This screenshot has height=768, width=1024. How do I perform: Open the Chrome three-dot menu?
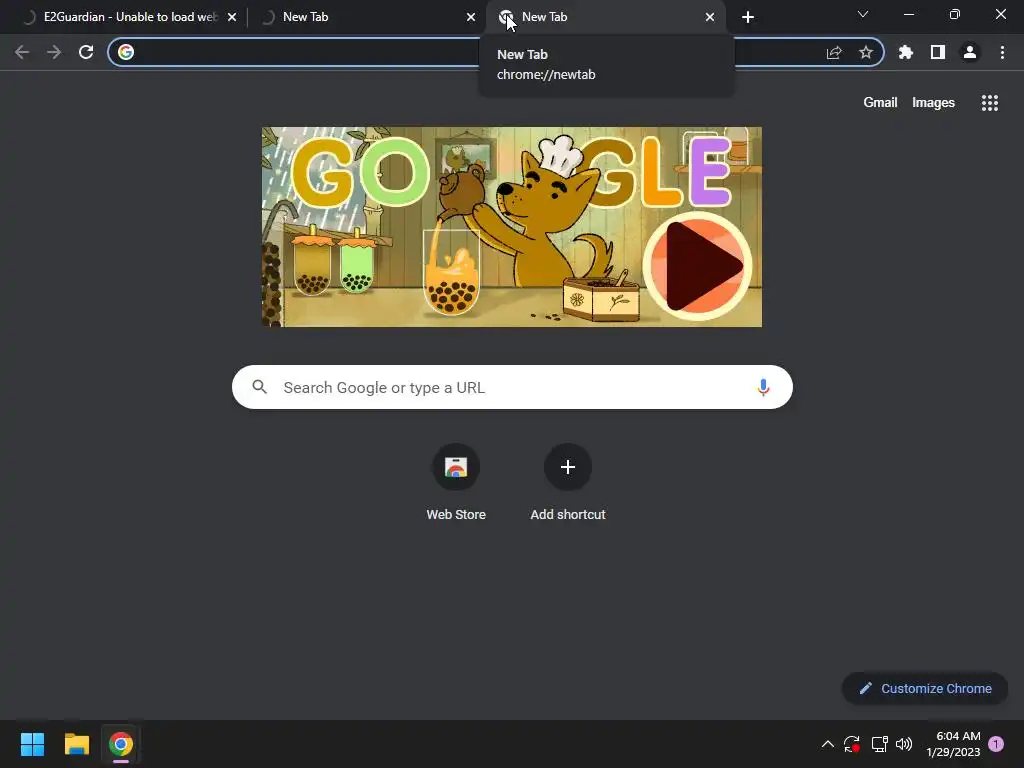1002,52
